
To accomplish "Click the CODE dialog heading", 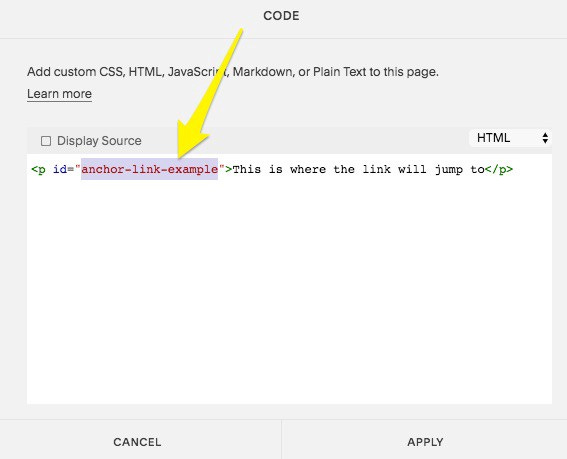I will tap(281, 16).
